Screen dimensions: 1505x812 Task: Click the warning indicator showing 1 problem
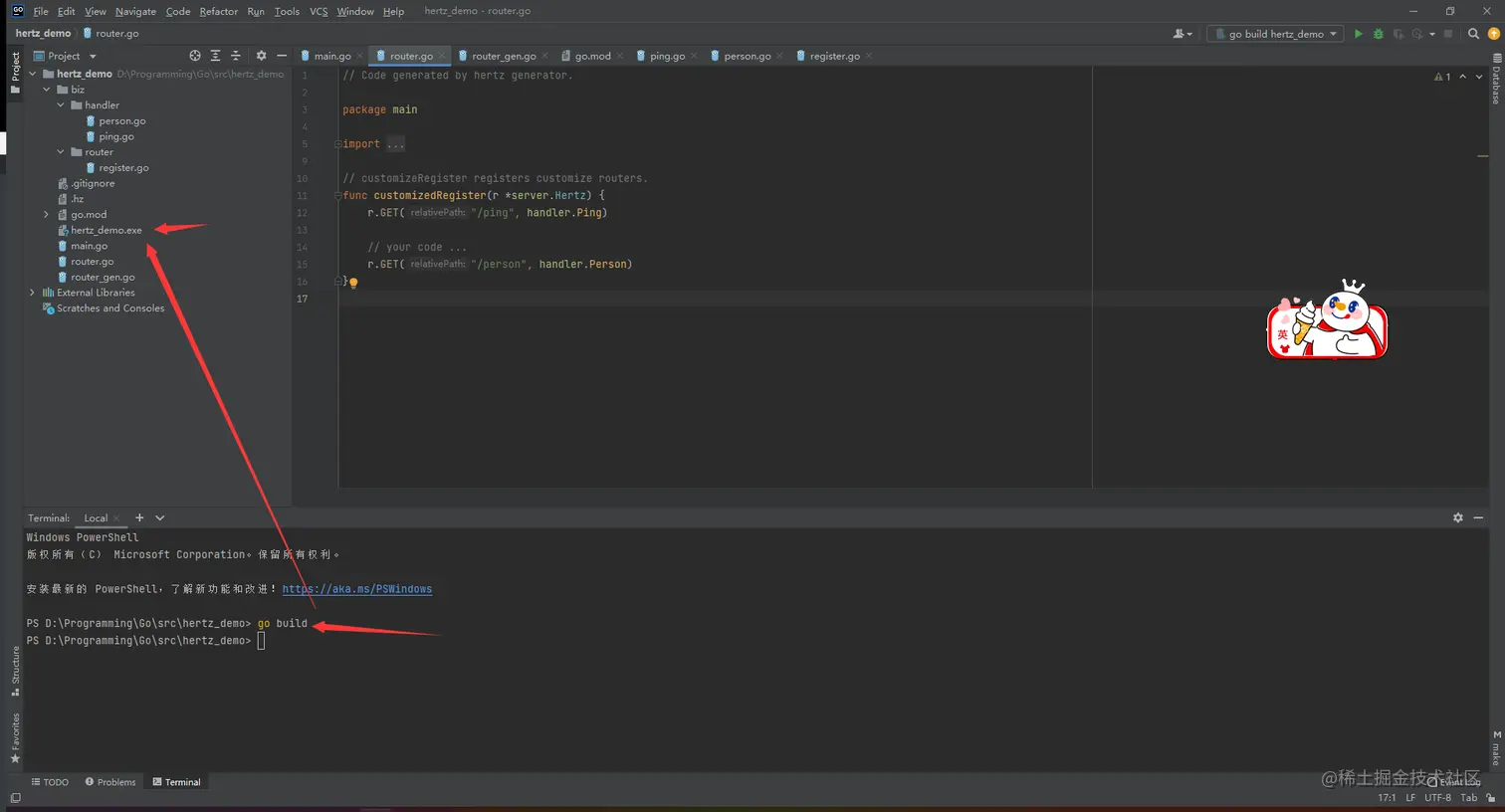point(1442,77)
